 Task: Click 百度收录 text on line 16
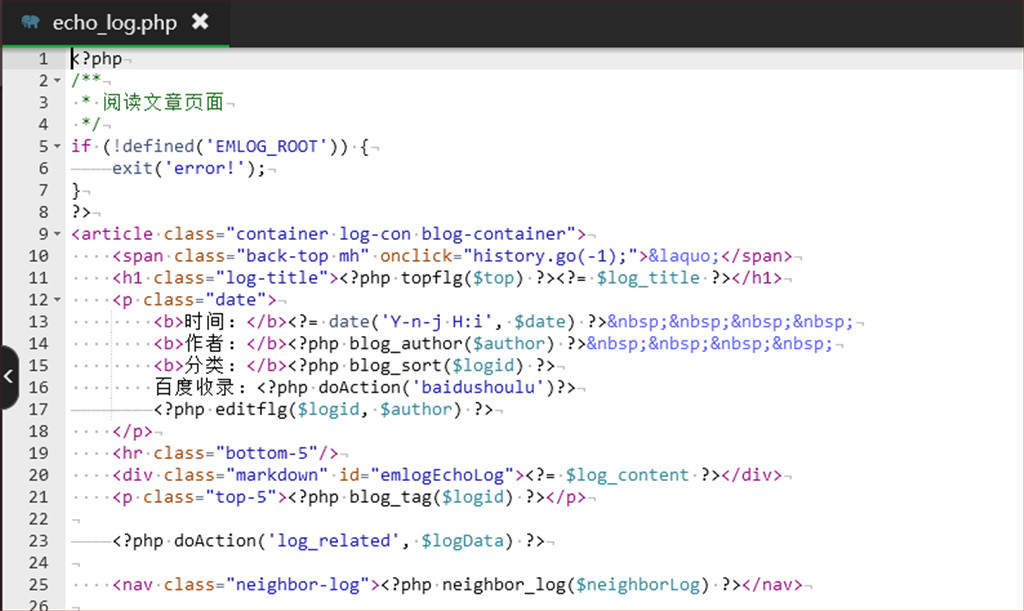pos(194,387)
